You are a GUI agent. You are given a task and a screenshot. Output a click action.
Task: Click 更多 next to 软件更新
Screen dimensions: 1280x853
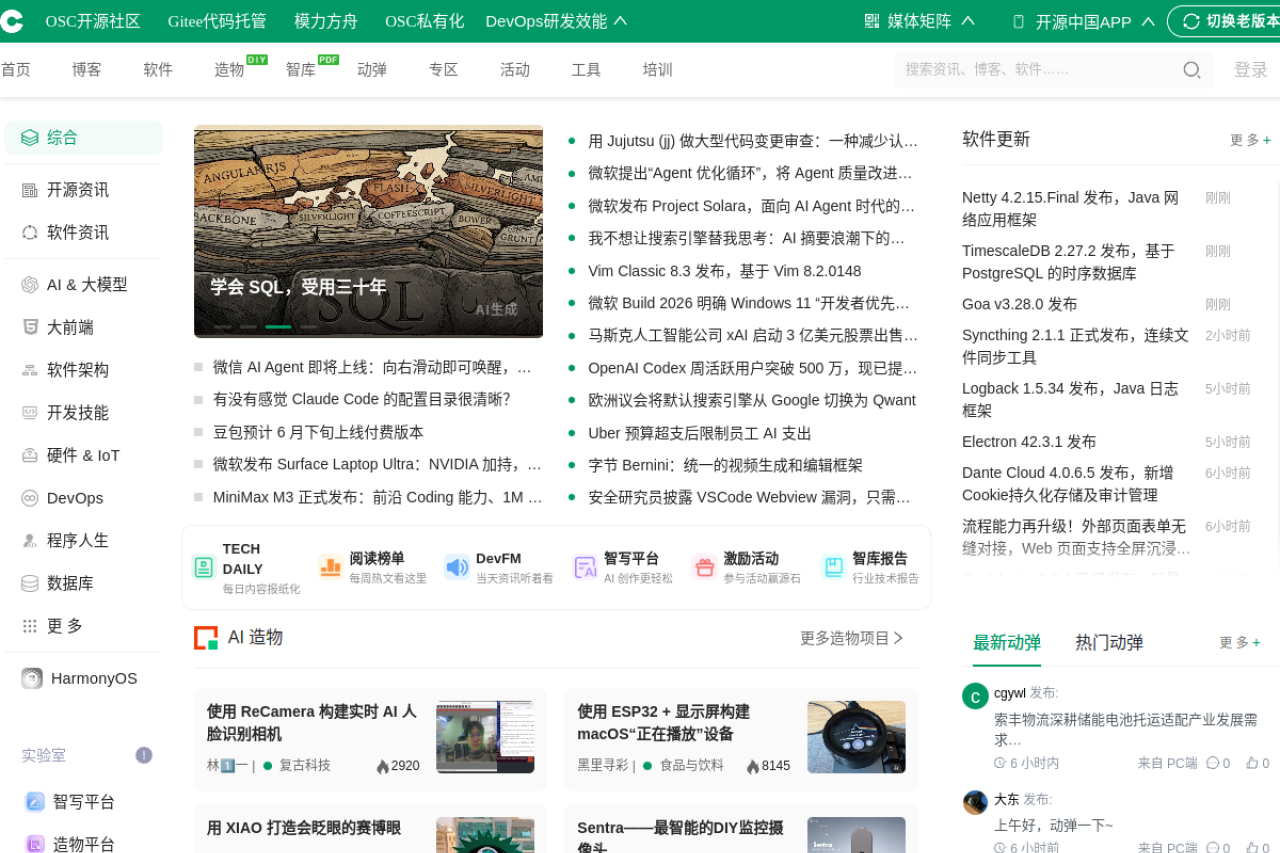1250,140
